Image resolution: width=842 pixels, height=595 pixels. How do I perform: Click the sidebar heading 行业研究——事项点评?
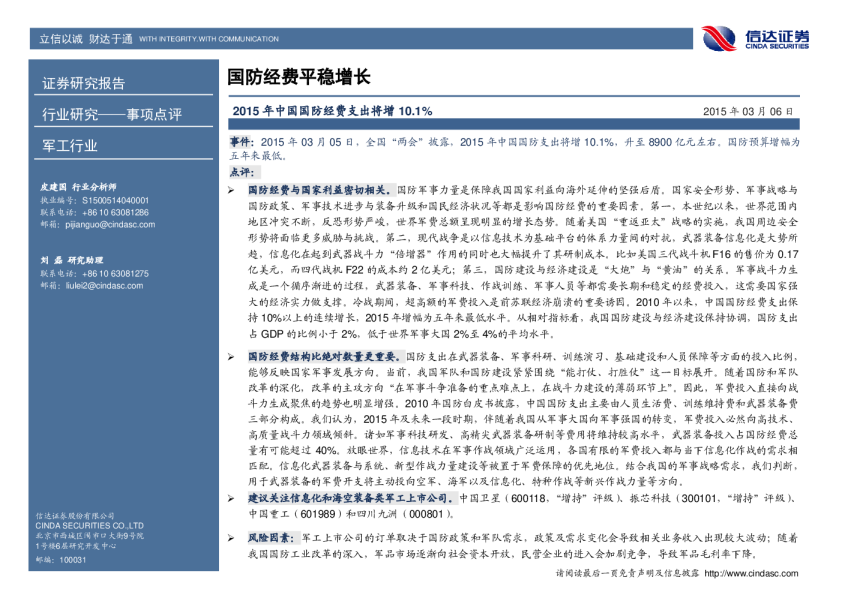(x=112, y=114)
